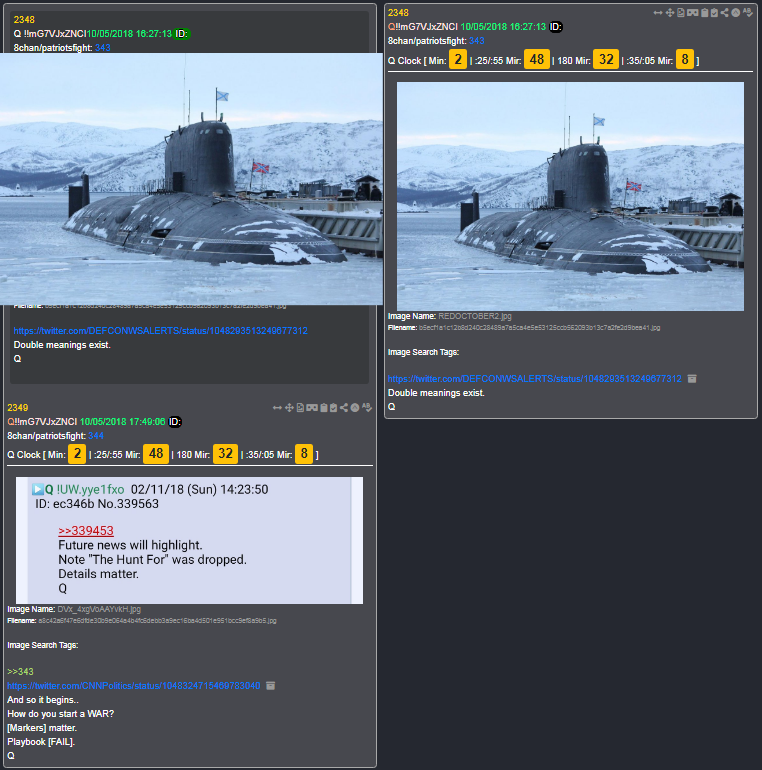Click archive icon beside CNNPolitics link
Image resolution: width=762 pixels, height=770 pixels.
click(x=271, y=686)
